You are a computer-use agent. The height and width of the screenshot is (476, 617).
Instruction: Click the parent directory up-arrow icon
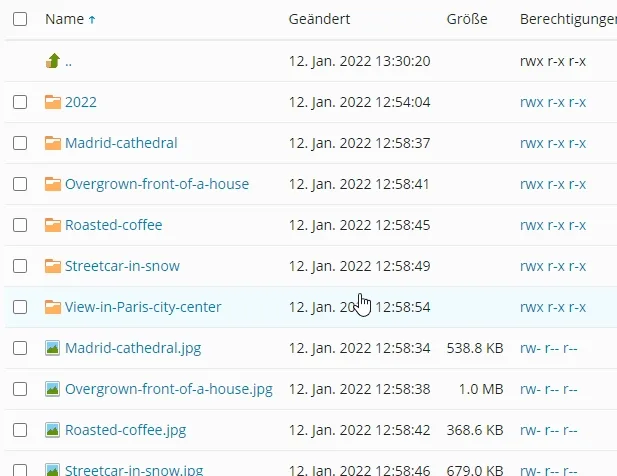(x=53, y=61)
